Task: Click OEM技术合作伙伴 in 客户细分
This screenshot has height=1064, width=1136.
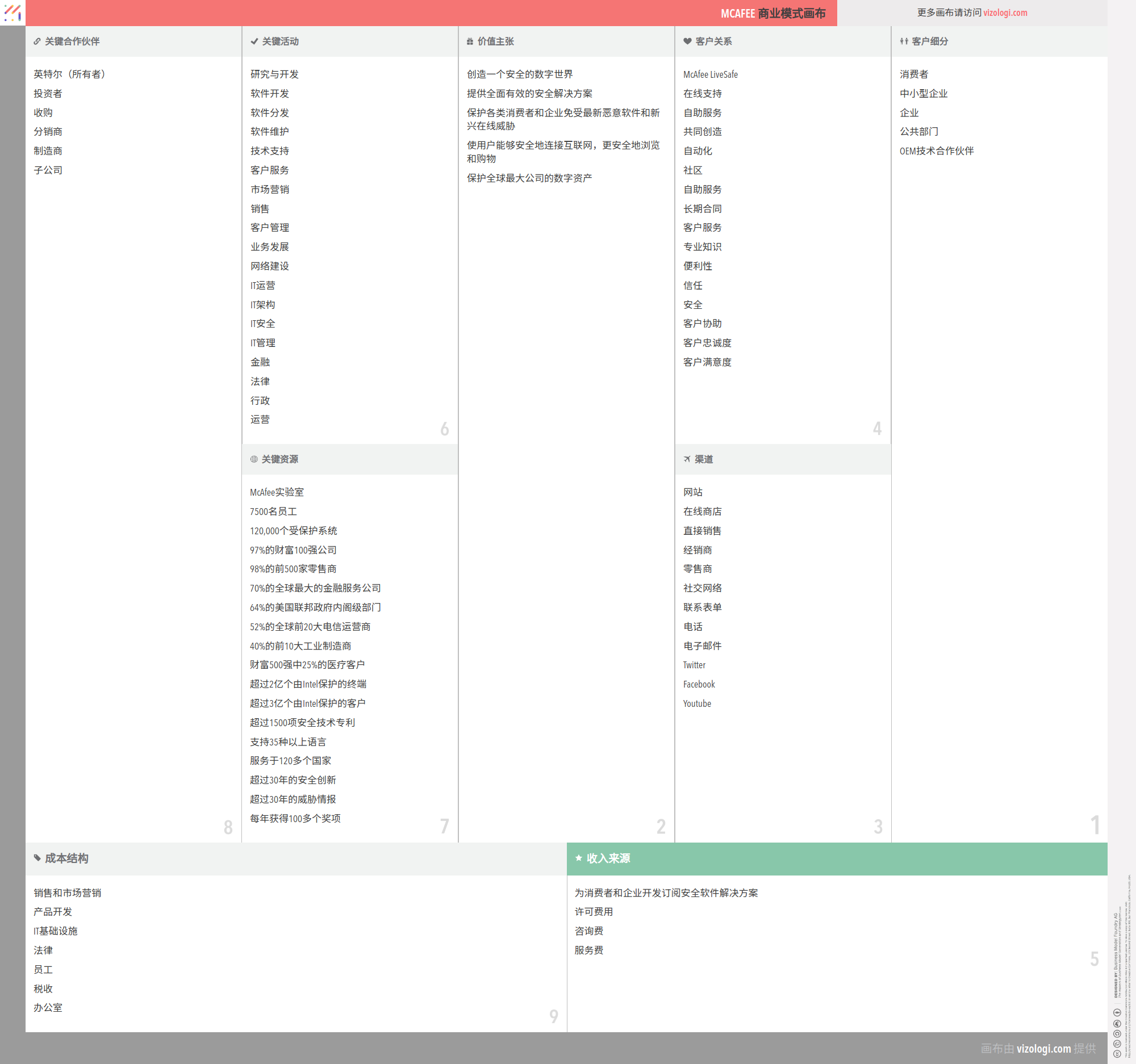Action: pyautogui.click(x=937, y=151)
